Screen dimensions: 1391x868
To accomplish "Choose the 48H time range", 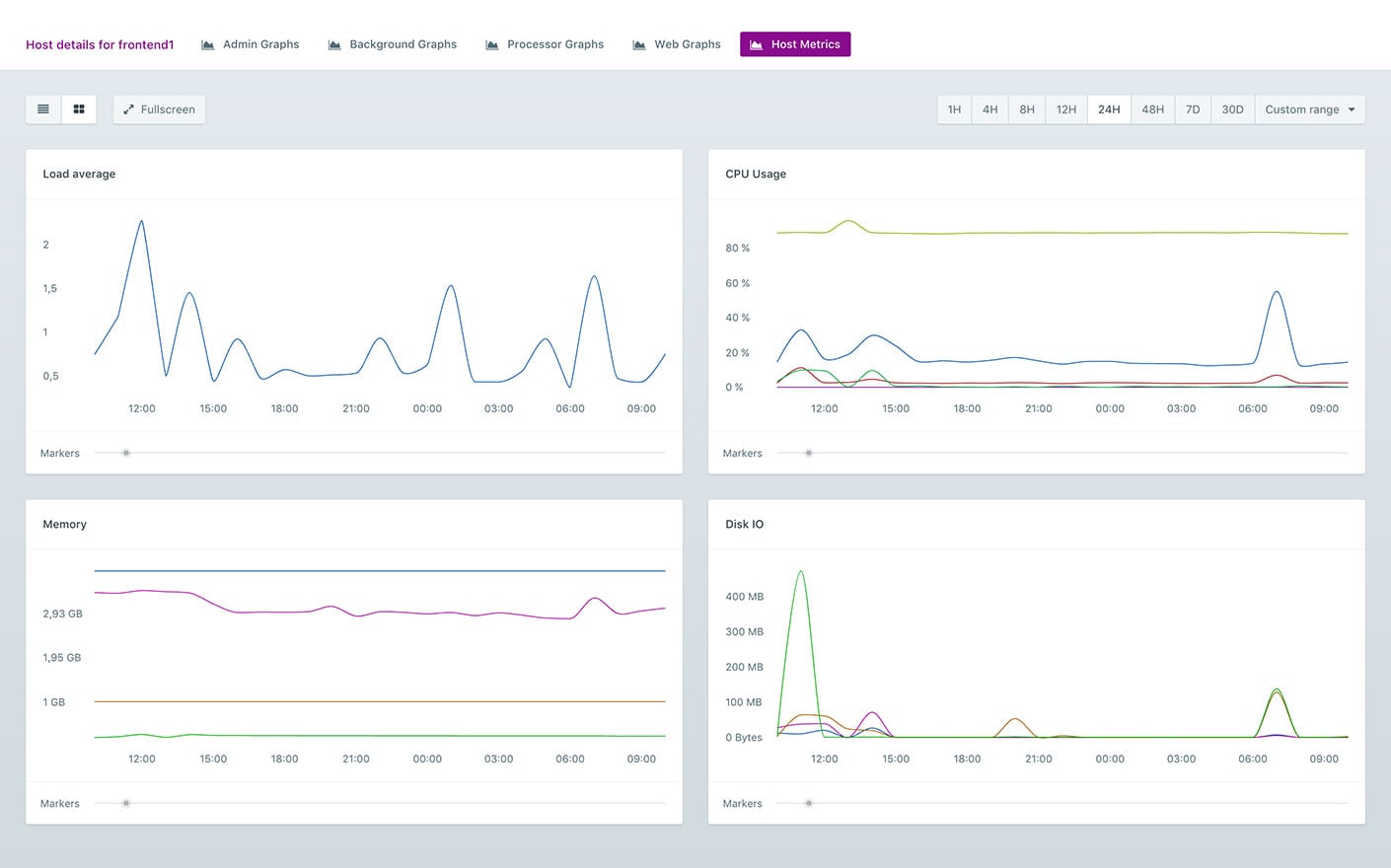I will point(1152,109).
